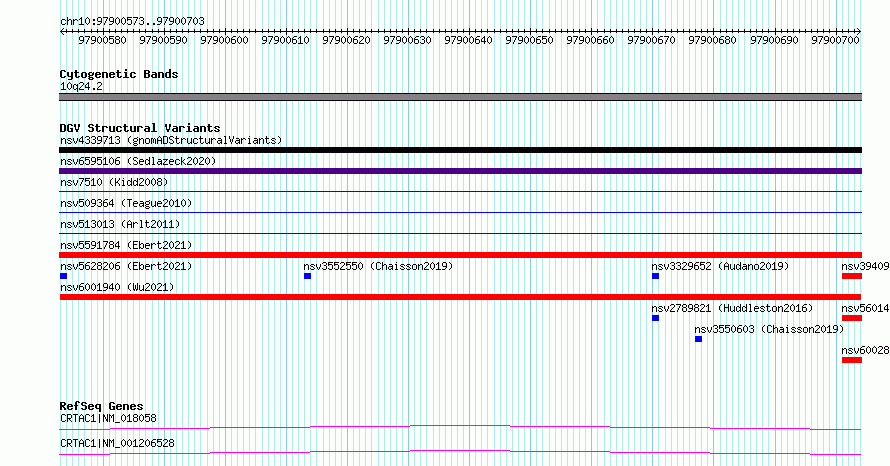The image size is (890, 466).
Task: Select the RefSeq Genes track title
Action: click(x=102, y=406)
